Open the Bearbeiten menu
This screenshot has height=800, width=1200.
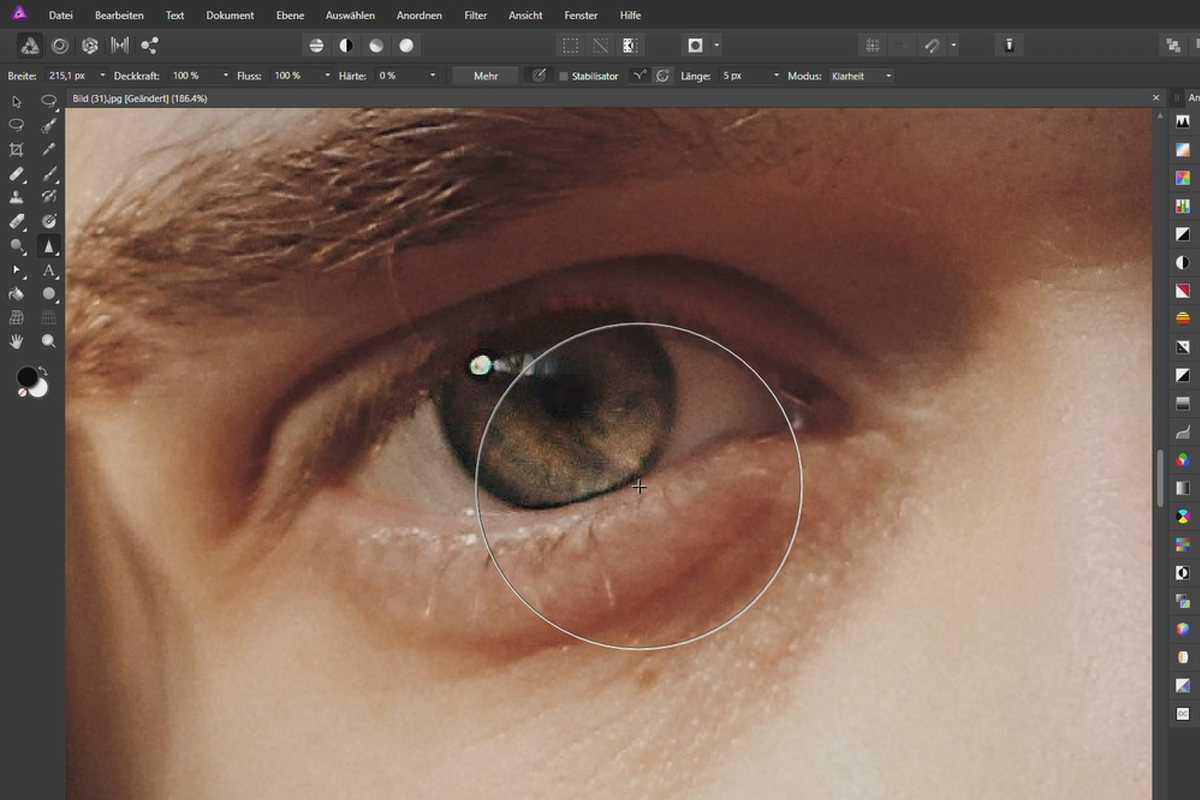tap(119, 15)
